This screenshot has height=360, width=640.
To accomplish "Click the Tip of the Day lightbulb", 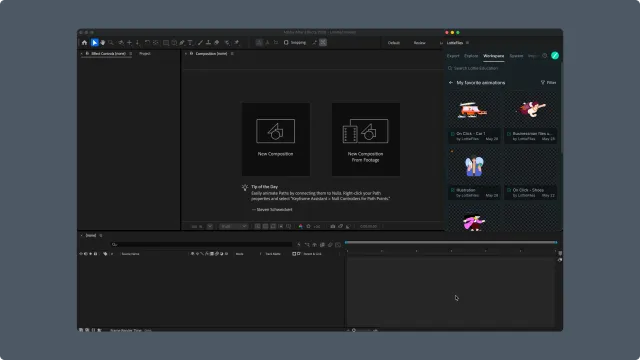I will tap(245, 187).
